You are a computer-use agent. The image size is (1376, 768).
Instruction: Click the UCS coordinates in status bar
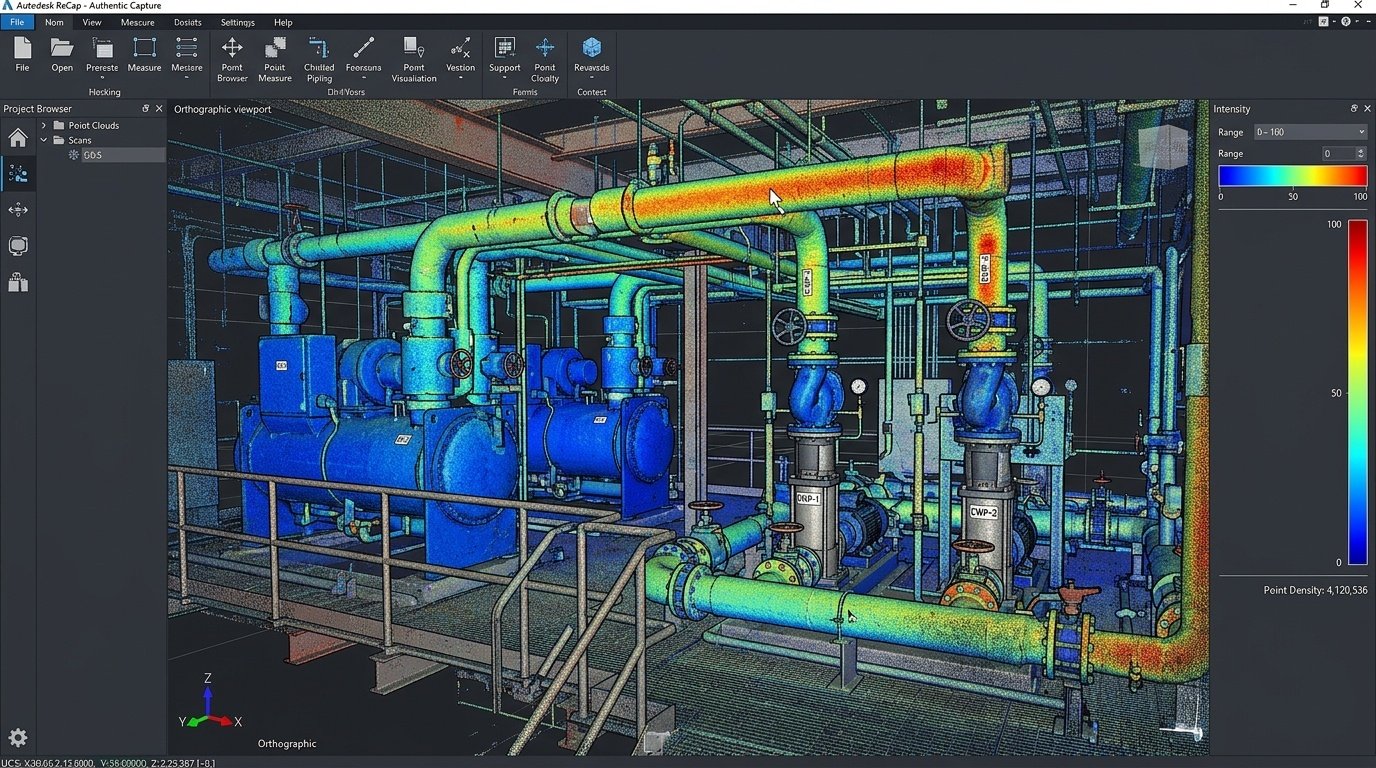[x=108, y=762]
